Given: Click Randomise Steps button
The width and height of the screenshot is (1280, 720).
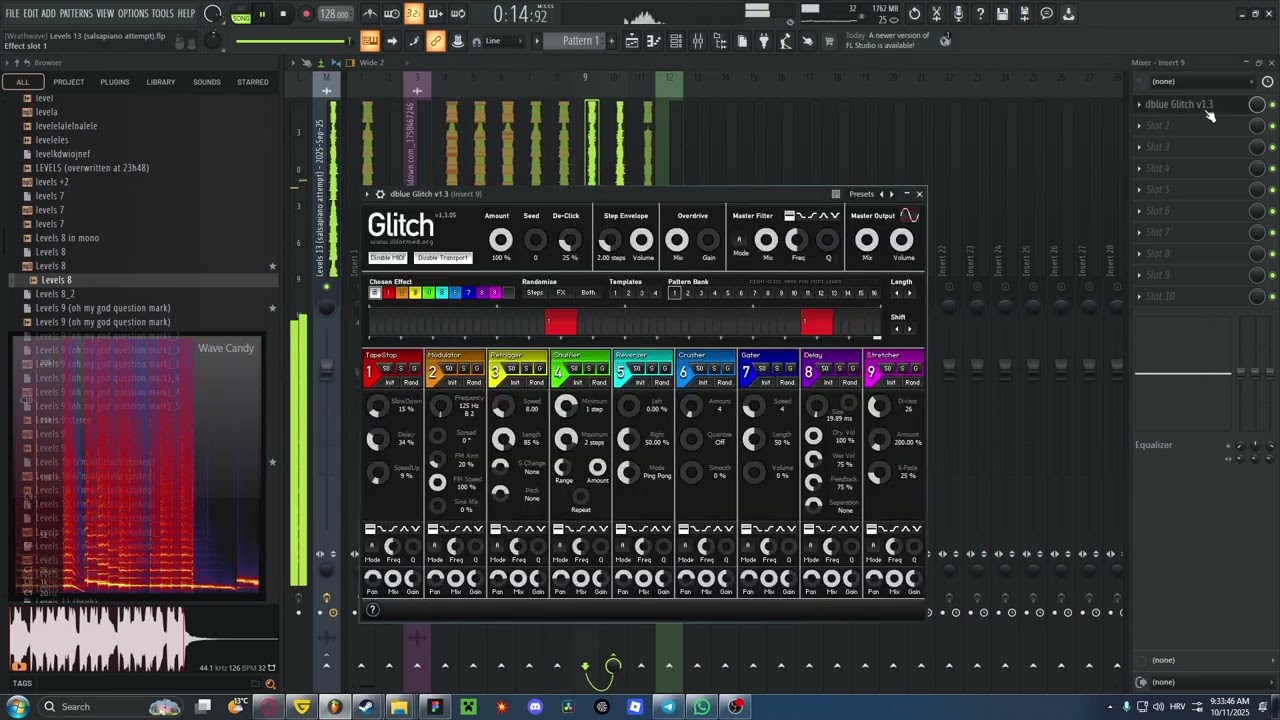Looking at the screenshot, I should [x=535, y=293].
